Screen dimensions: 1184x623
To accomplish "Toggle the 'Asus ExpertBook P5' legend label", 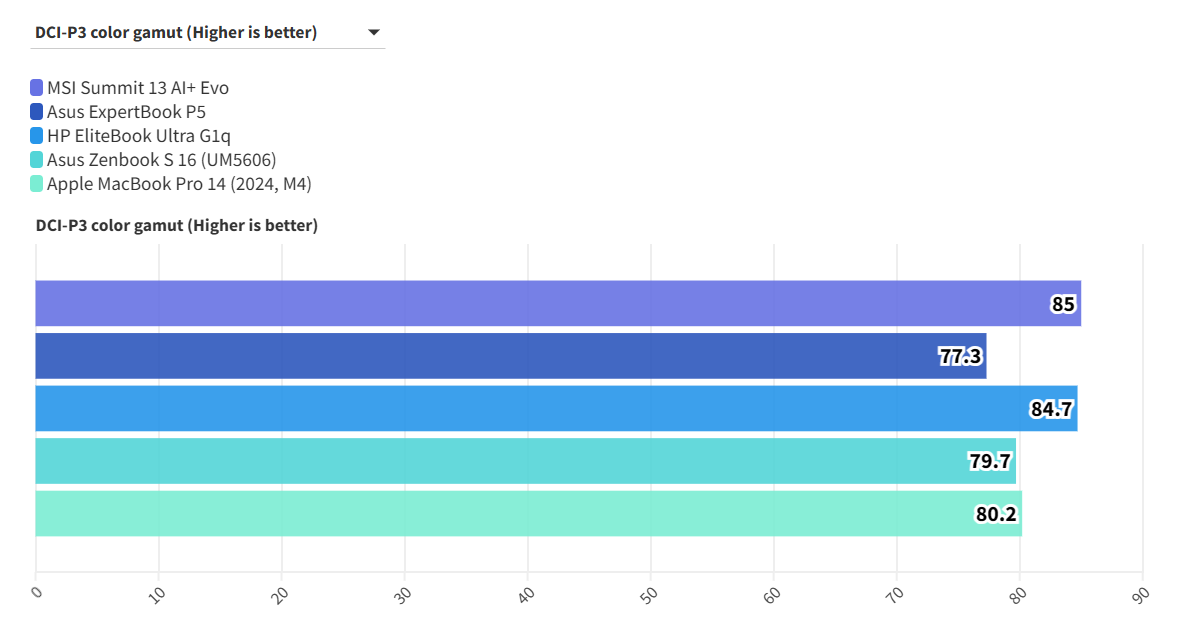I will [126, 112].
